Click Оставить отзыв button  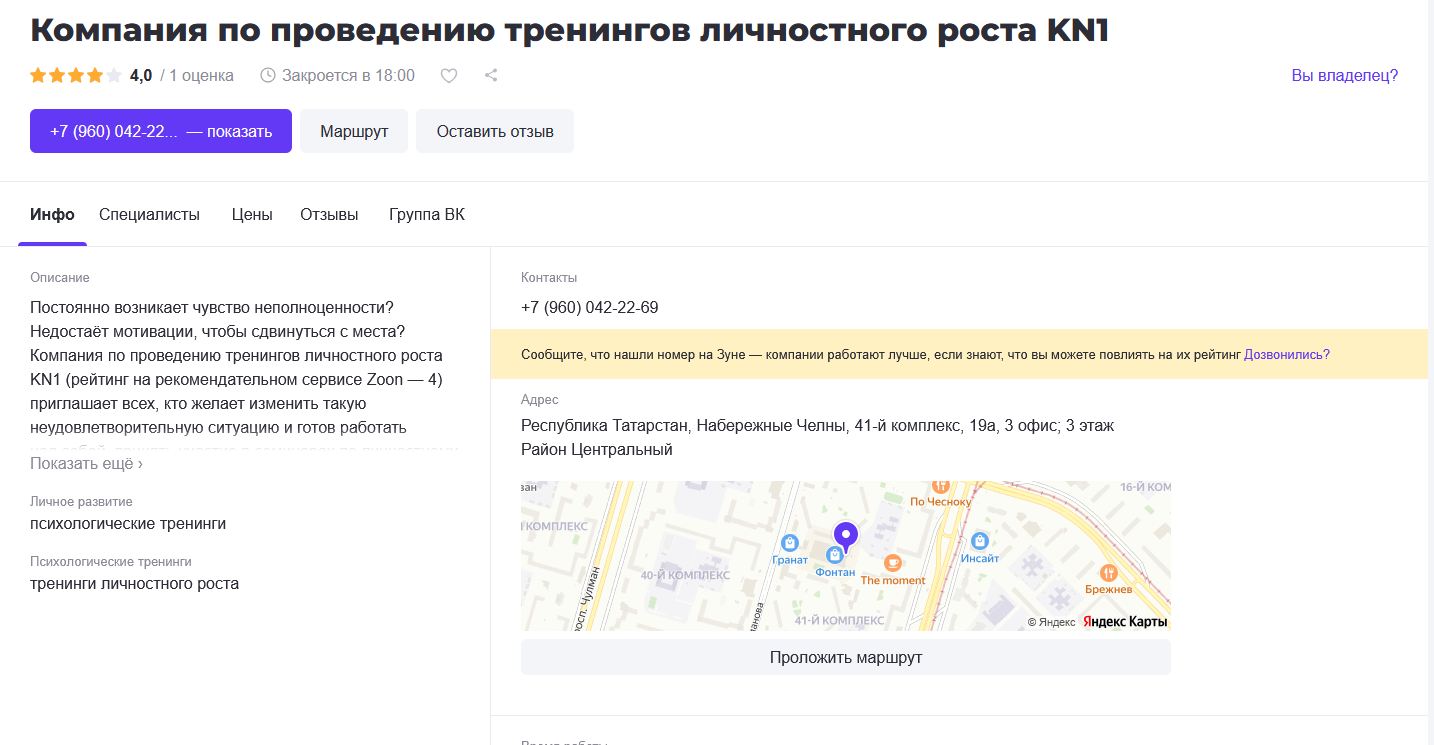(495, 131)
